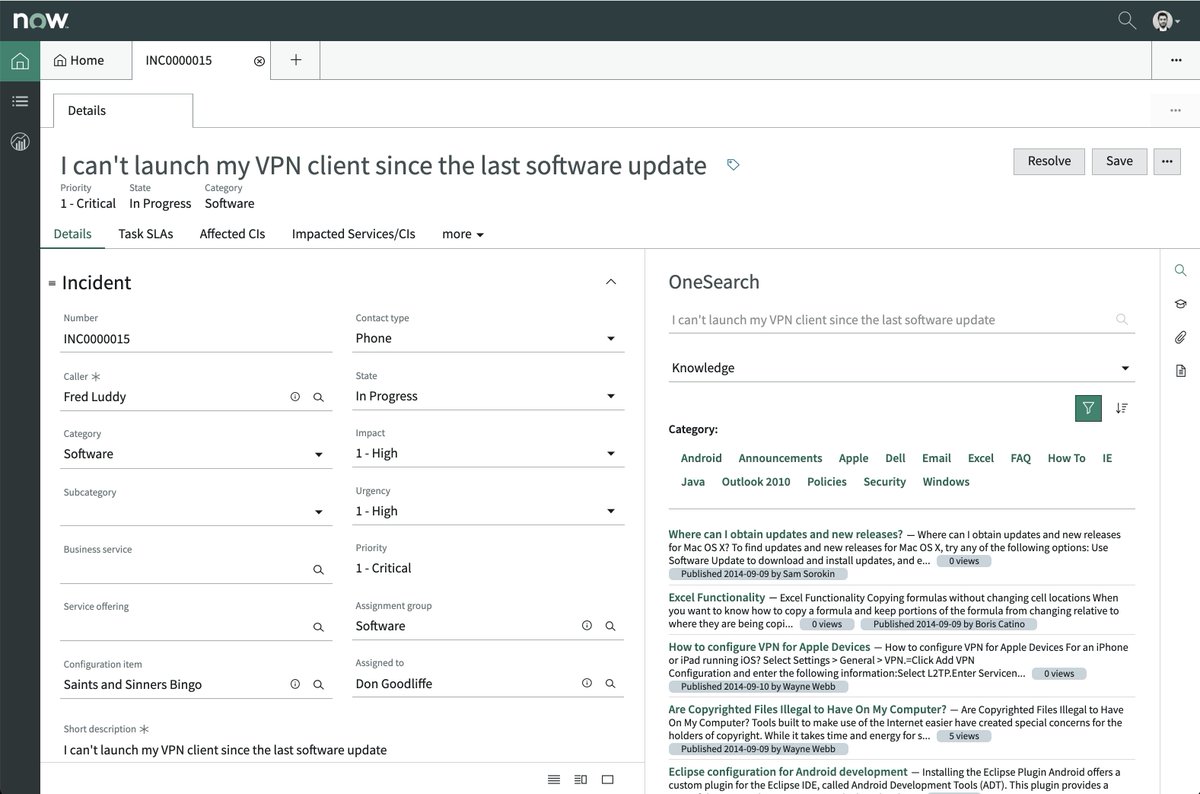Image resolution: width=1200 pixels, height=794 pixels.
Task: Open Assigned to lookup search icon
Action: 611,684
